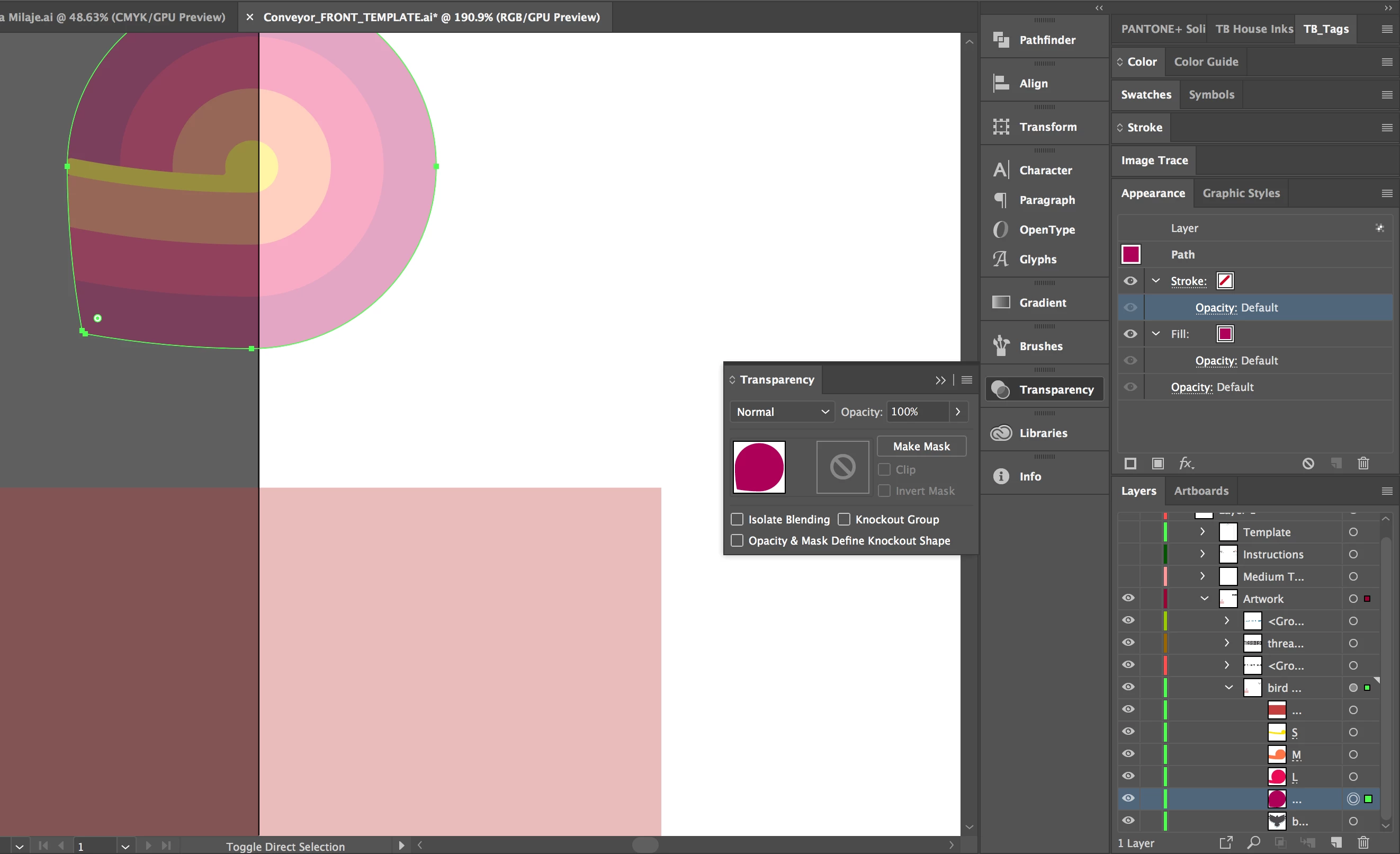Open the Info panel icon
The image size is (1400, 854).
click(1001, 476)
